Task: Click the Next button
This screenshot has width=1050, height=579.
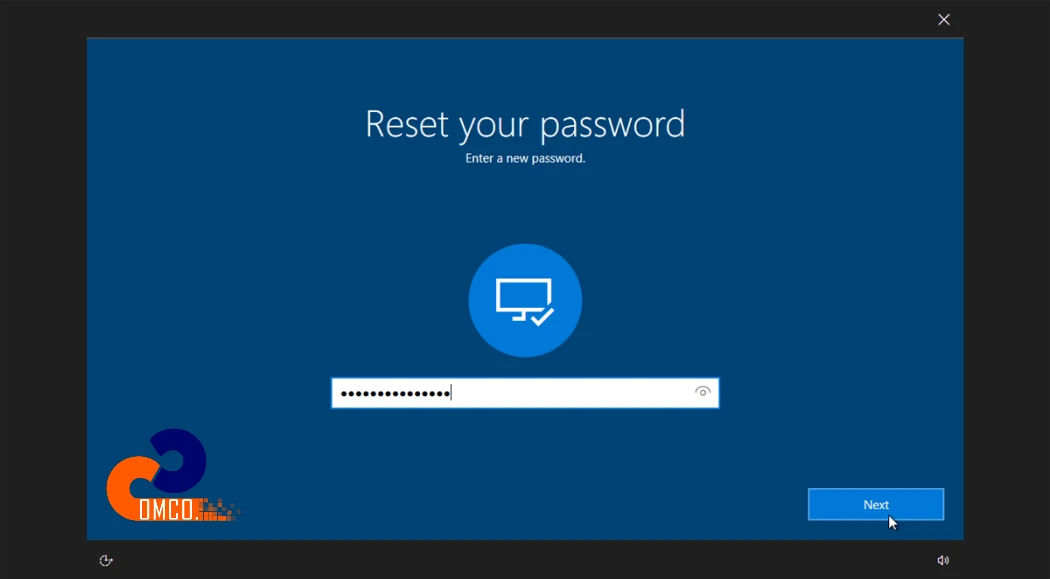Action: pos(875,505)
